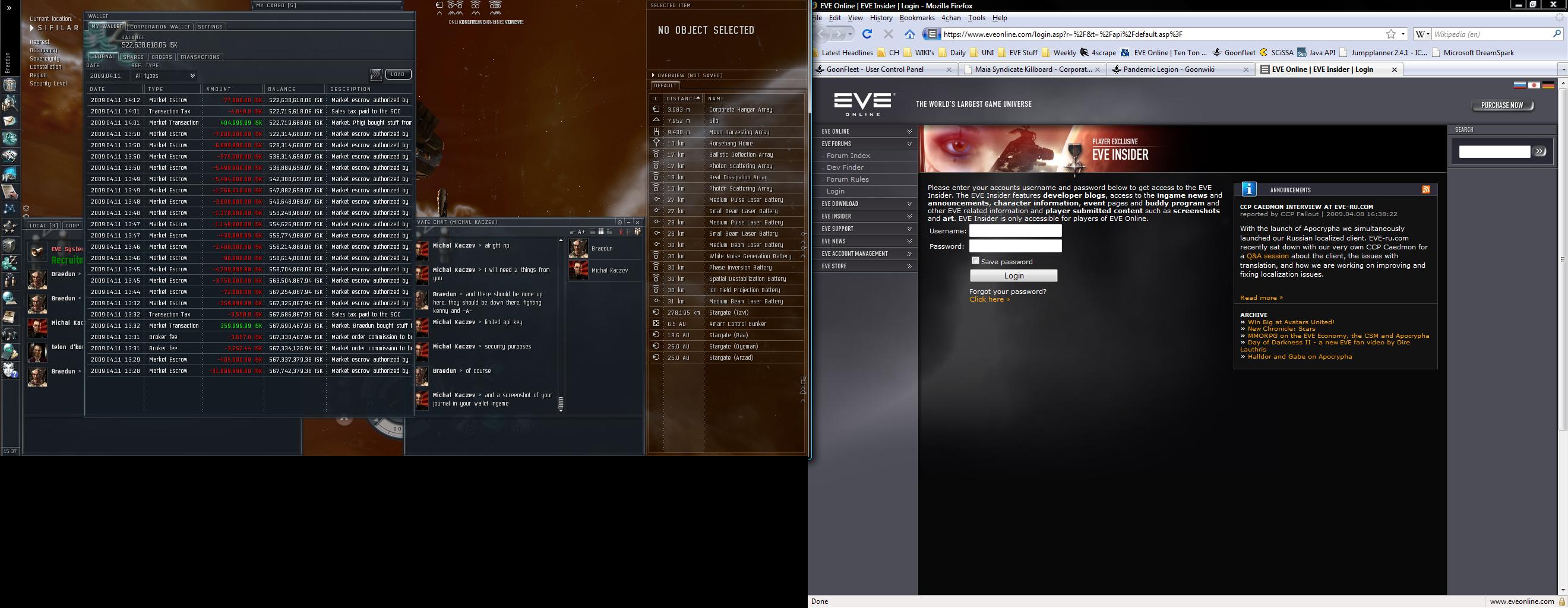Click the arrow icon beside the Load button

376,74
